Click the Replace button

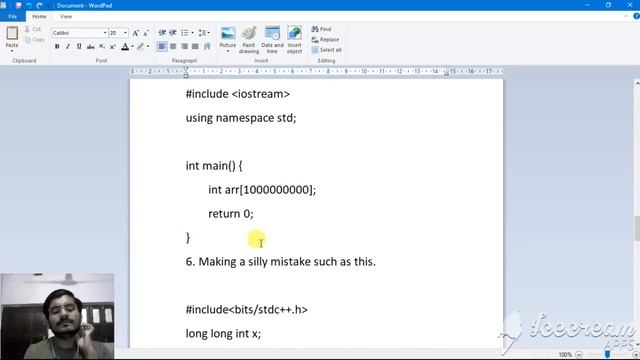point(325,40)
